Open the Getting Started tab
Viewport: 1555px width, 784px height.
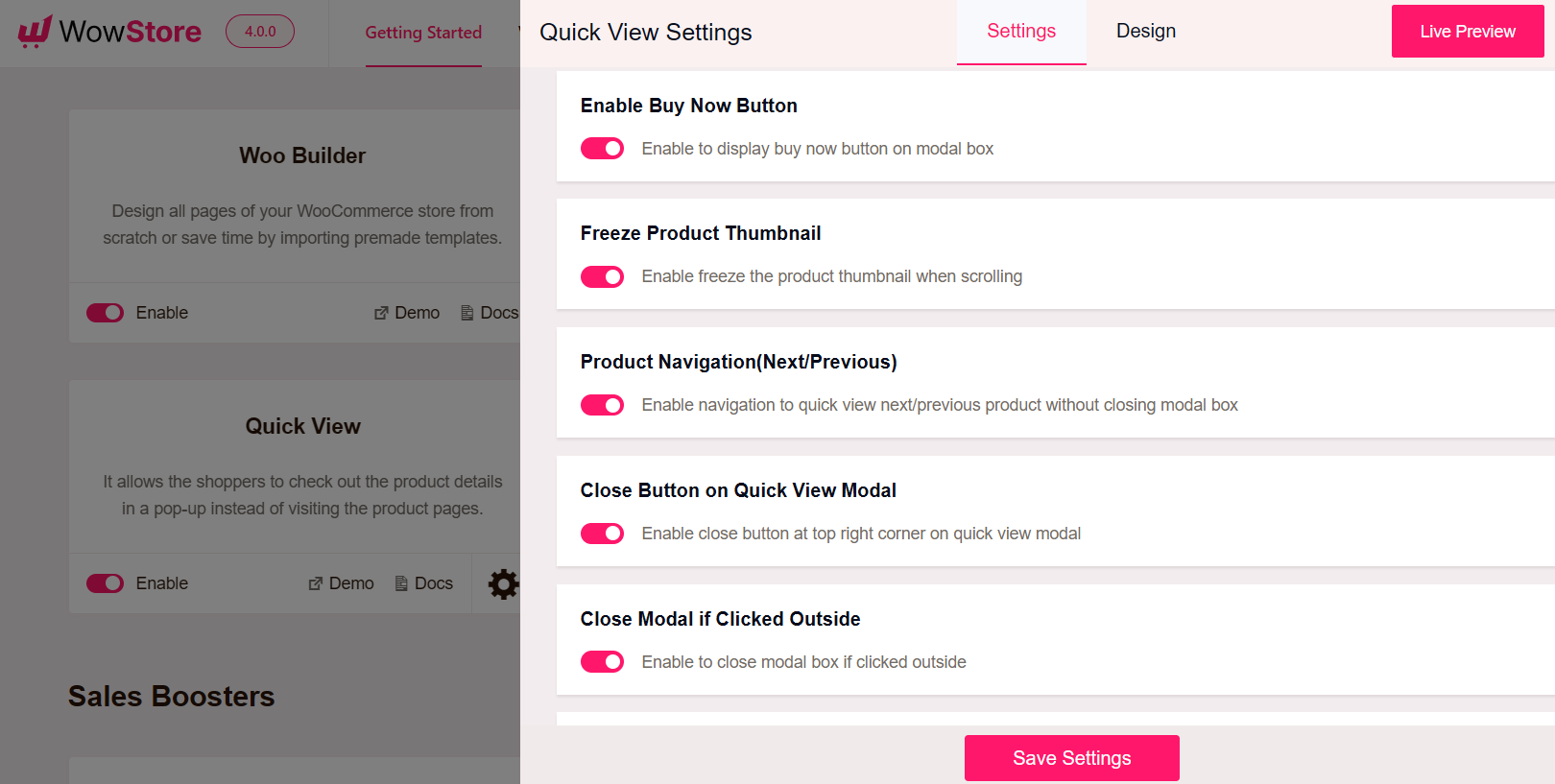coord(423,32)
